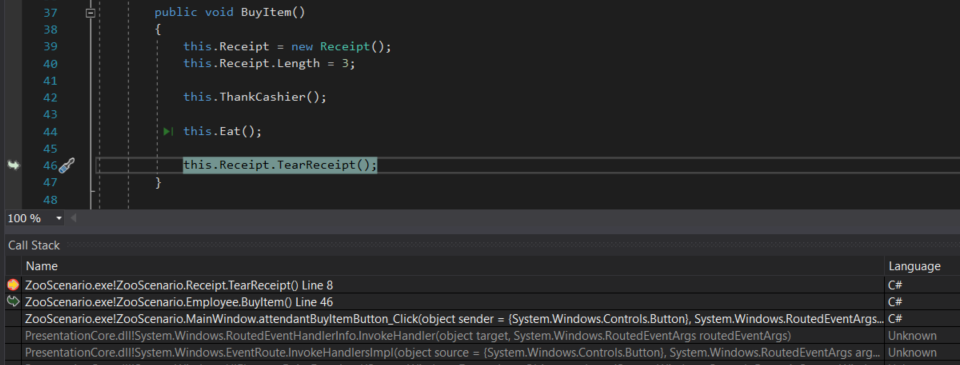Click the red current-frame icon beside the TearReceipt row
Viewport: 960px width, 365px height.
pos(13,285)
